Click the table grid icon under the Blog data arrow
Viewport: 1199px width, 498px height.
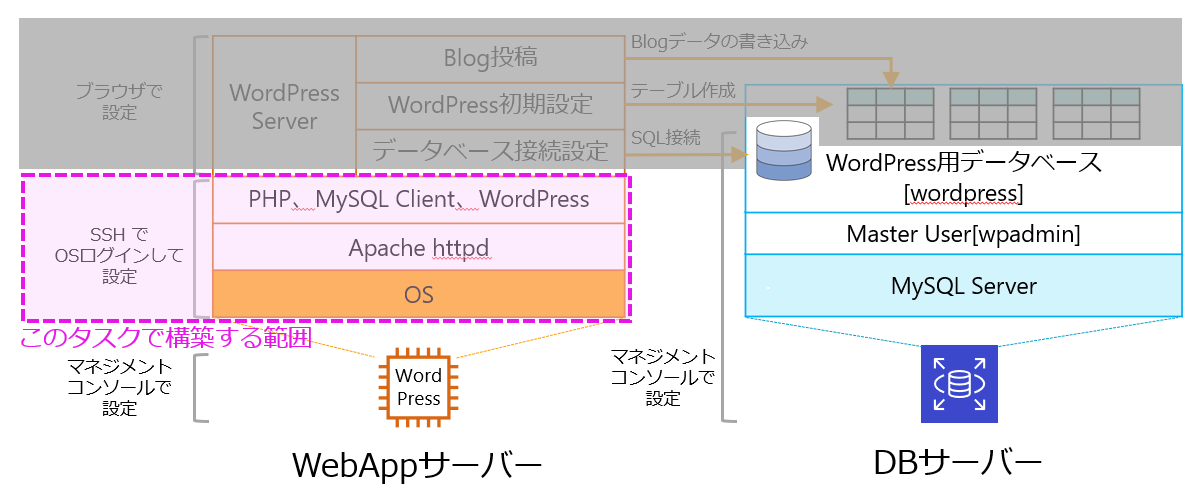[890, 112]
